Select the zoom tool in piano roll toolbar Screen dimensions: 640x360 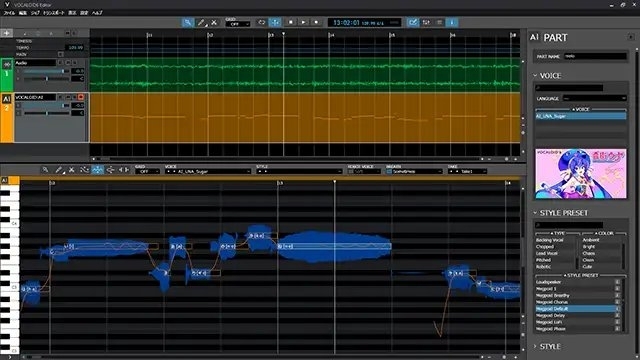pos(45,170)
